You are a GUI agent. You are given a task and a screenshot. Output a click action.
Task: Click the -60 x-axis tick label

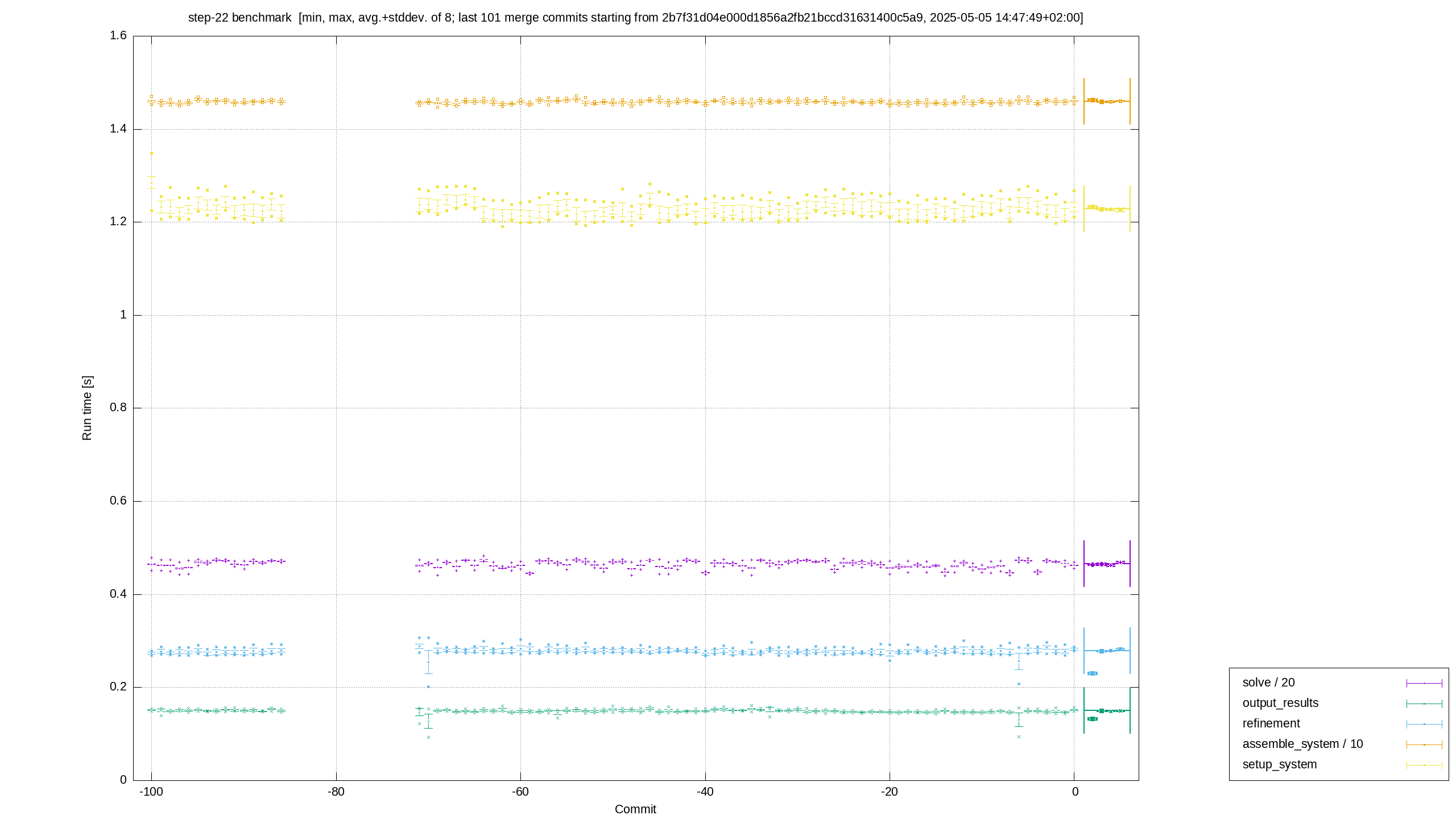click(x=520, y=792)
